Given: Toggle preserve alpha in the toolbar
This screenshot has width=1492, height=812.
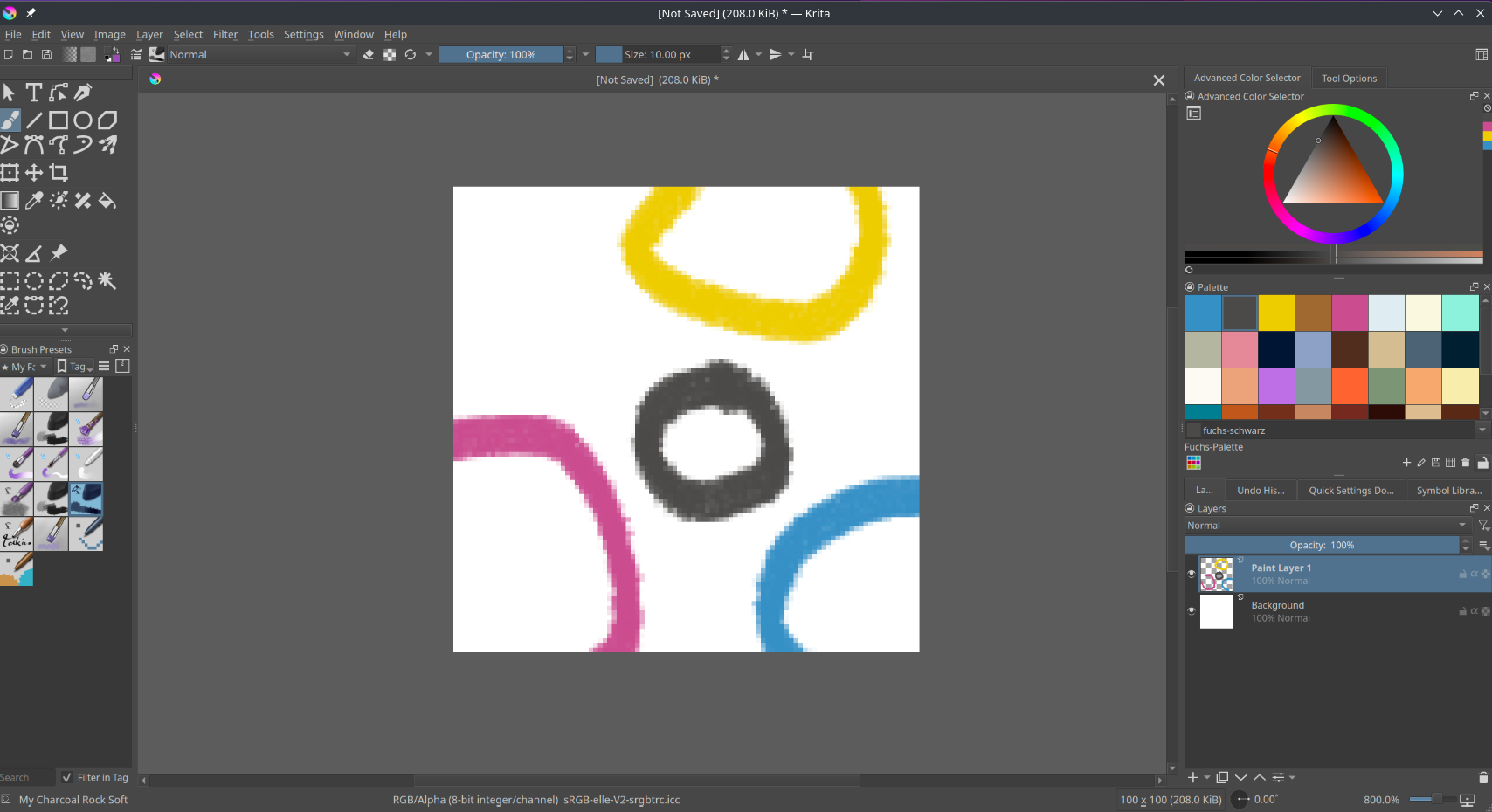Looking at the screenshot, I should (x=390, y=55).
